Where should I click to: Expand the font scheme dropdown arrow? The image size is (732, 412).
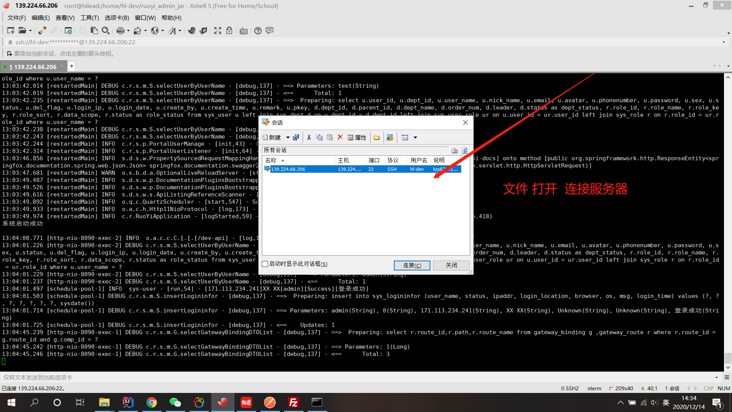click(x=180, y=31)
